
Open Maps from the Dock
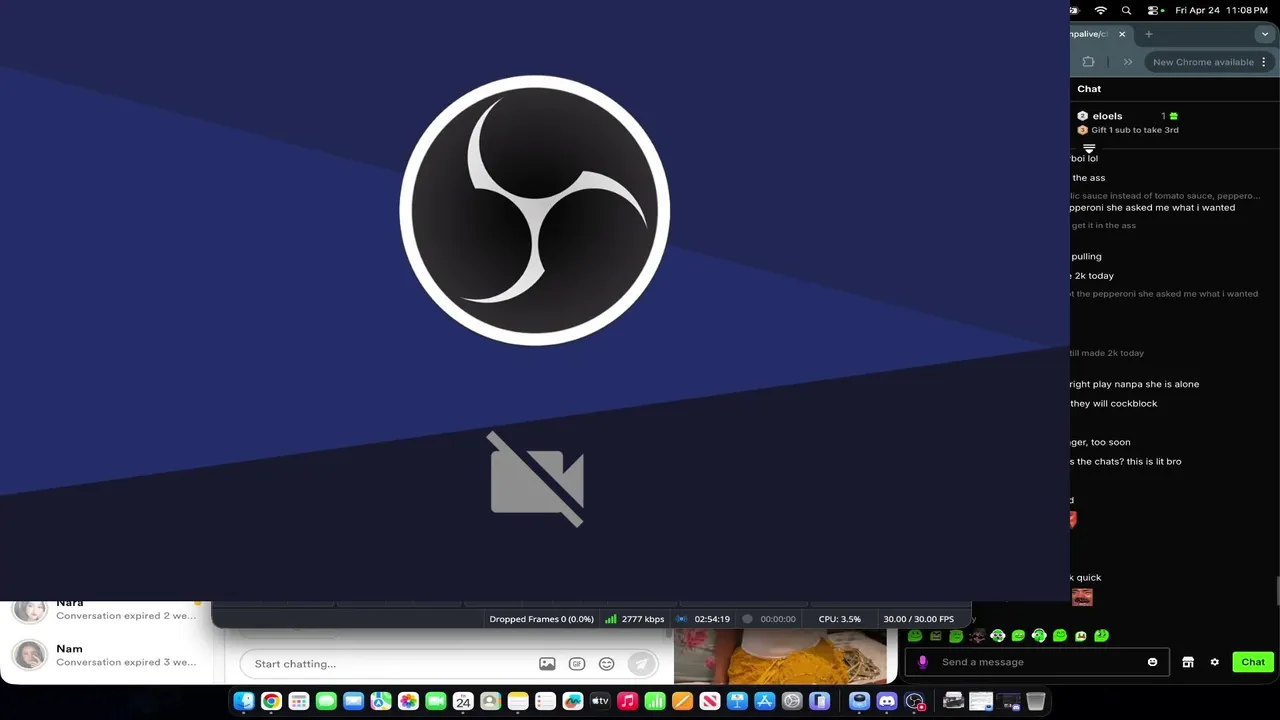tap(381, 701)
